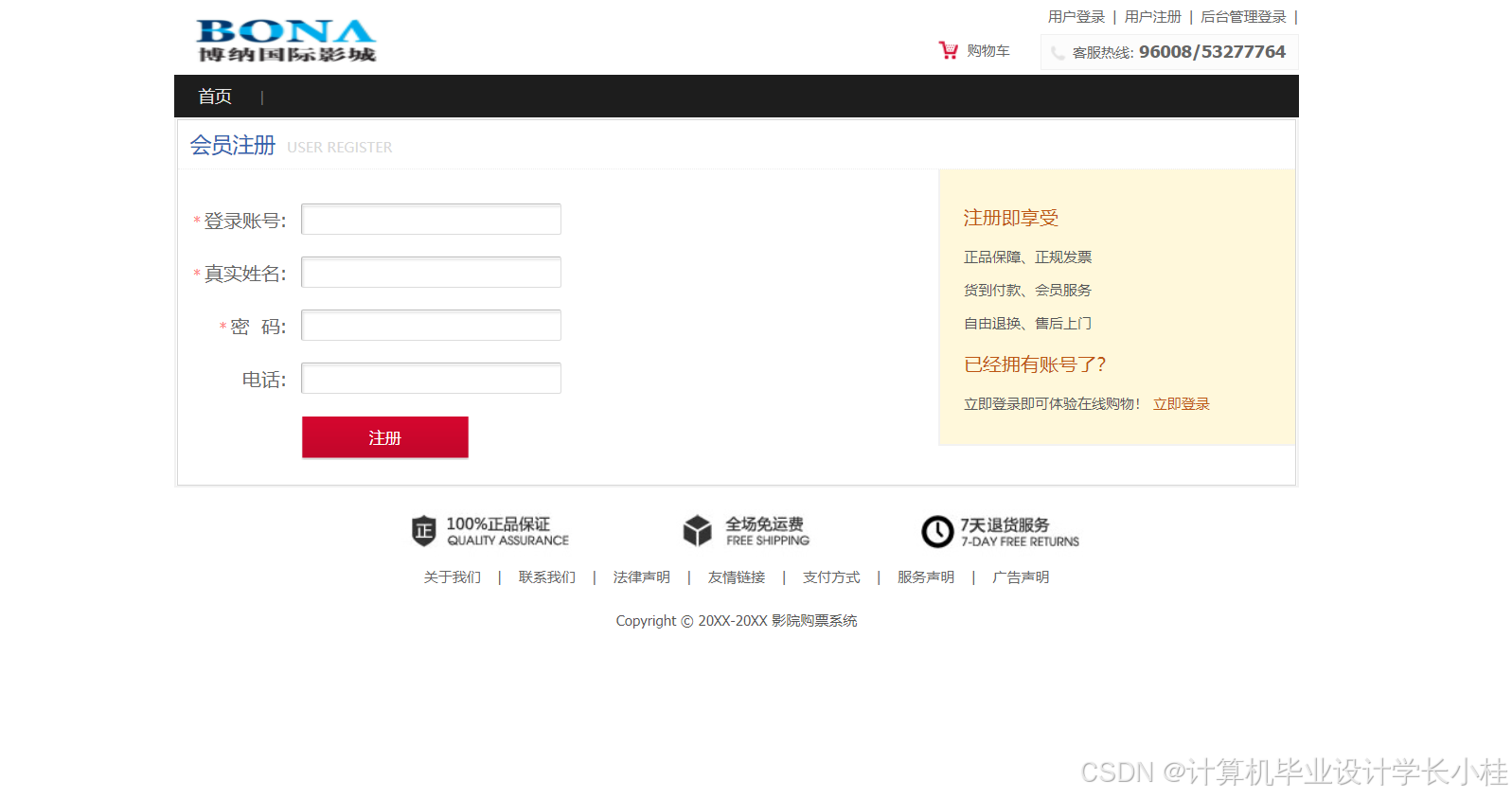Click the 100%正品保证 text

point(498,523)
